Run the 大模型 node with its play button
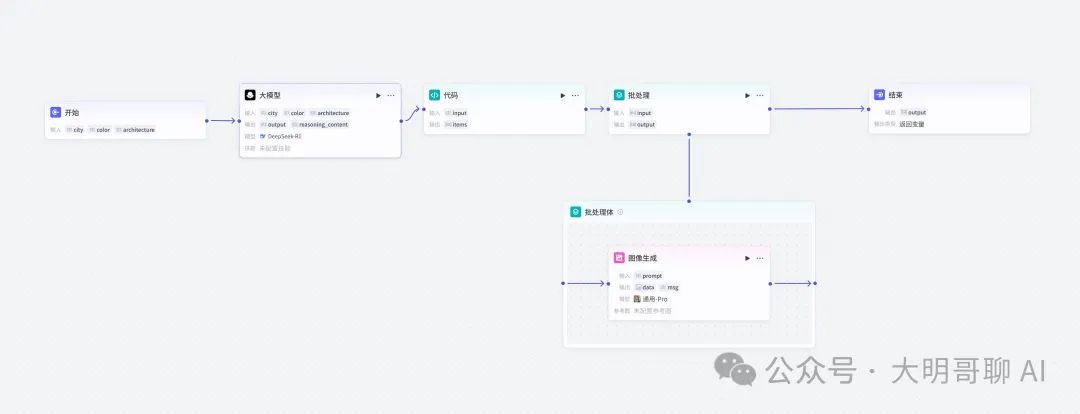The width and height of the screenshot is (1080, 414). 378,95
